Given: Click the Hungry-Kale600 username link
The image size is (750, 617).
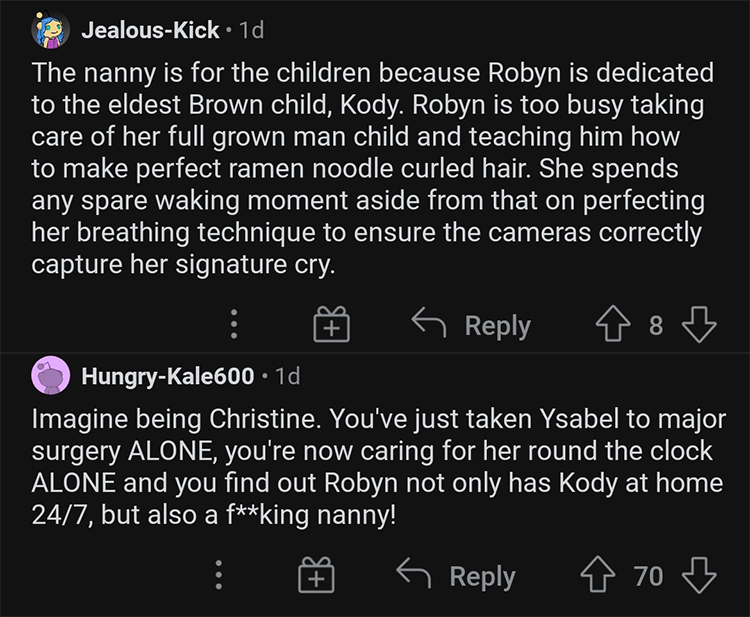Looking at the screenshot, I should (167, 376).
